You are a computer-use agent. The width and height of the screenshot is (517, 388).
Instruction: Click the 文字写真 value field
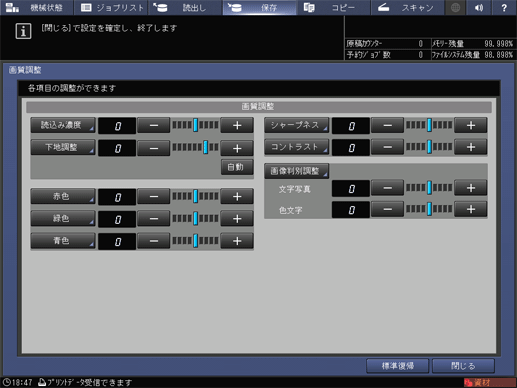coord(351,189)
